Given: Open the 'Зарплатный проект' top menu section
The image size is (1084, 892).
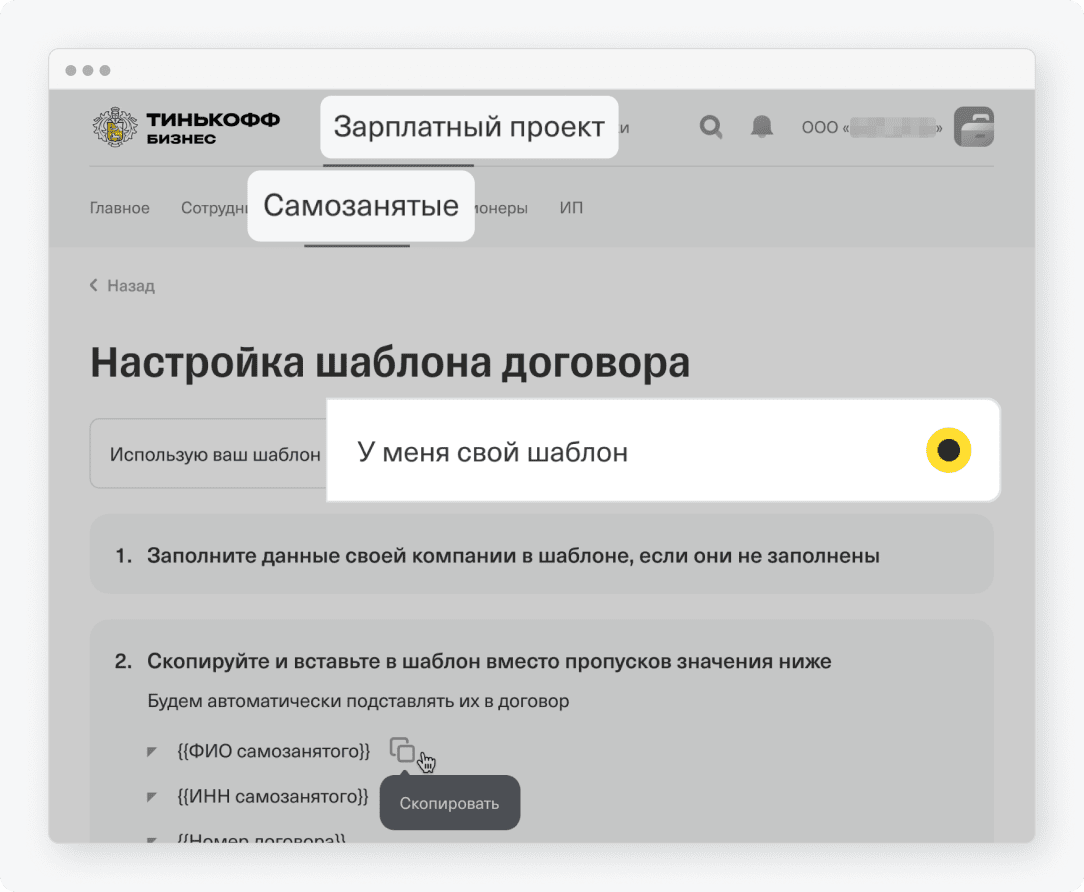Looking at the screenshot, I should [469, 128].
